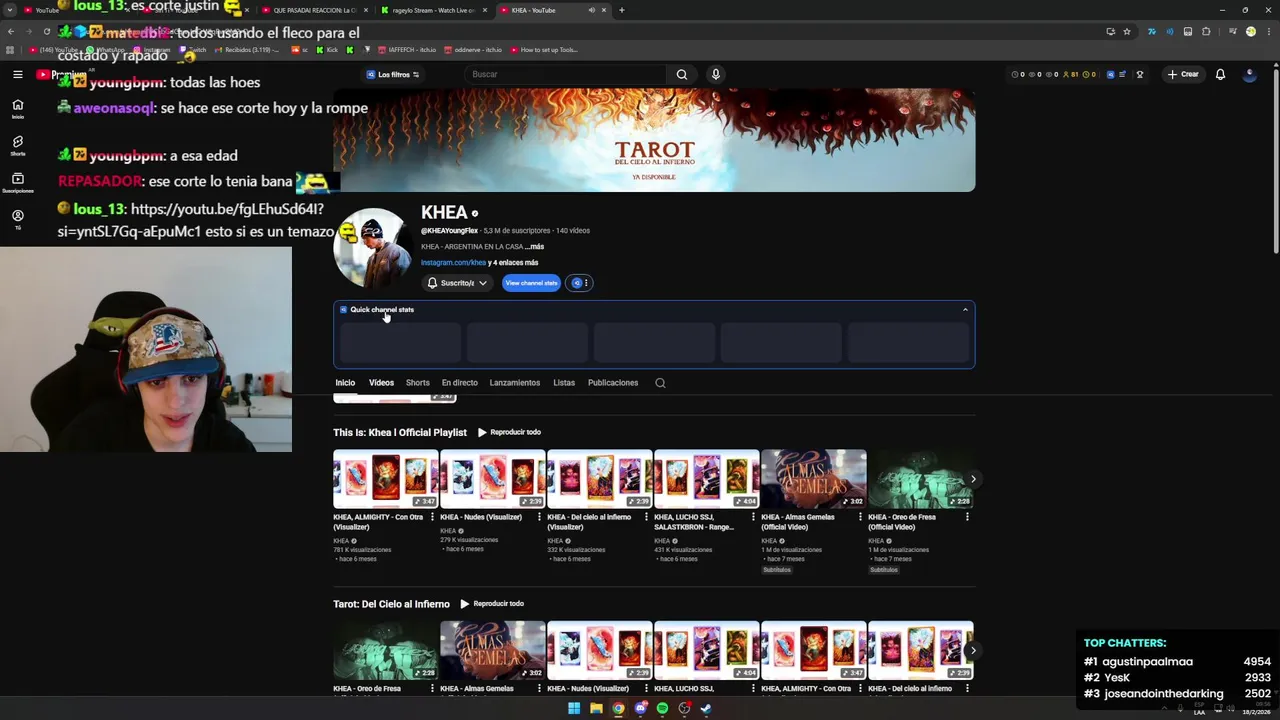Search within the KHEA channel tabs
1280x720 pixels.
tap(660, 383)
